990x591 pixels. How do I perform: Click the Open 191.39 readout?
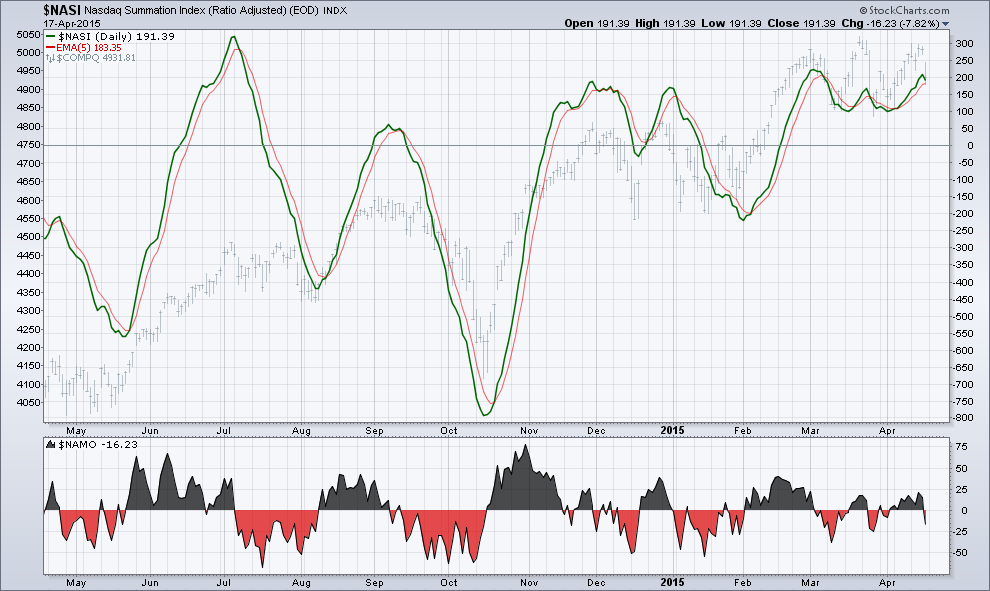pos(597,23)
